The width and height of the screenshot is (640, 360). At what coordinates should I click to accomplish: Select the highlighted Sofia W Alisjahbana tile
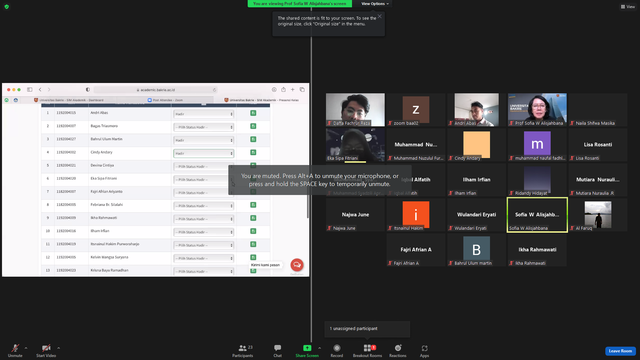click(537, 215)
